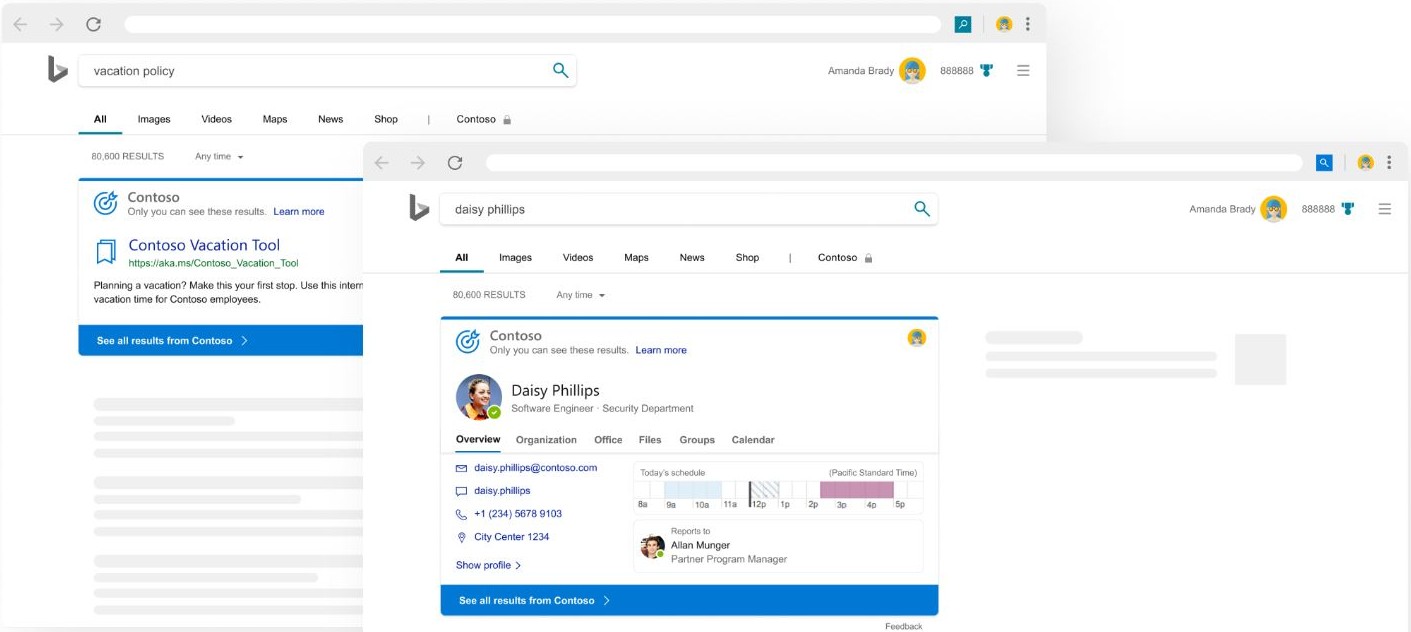Open the hamburger menu in the front Bing page
The width and height of the screenshot is (1411, 632).
(x=1385, y=209)
